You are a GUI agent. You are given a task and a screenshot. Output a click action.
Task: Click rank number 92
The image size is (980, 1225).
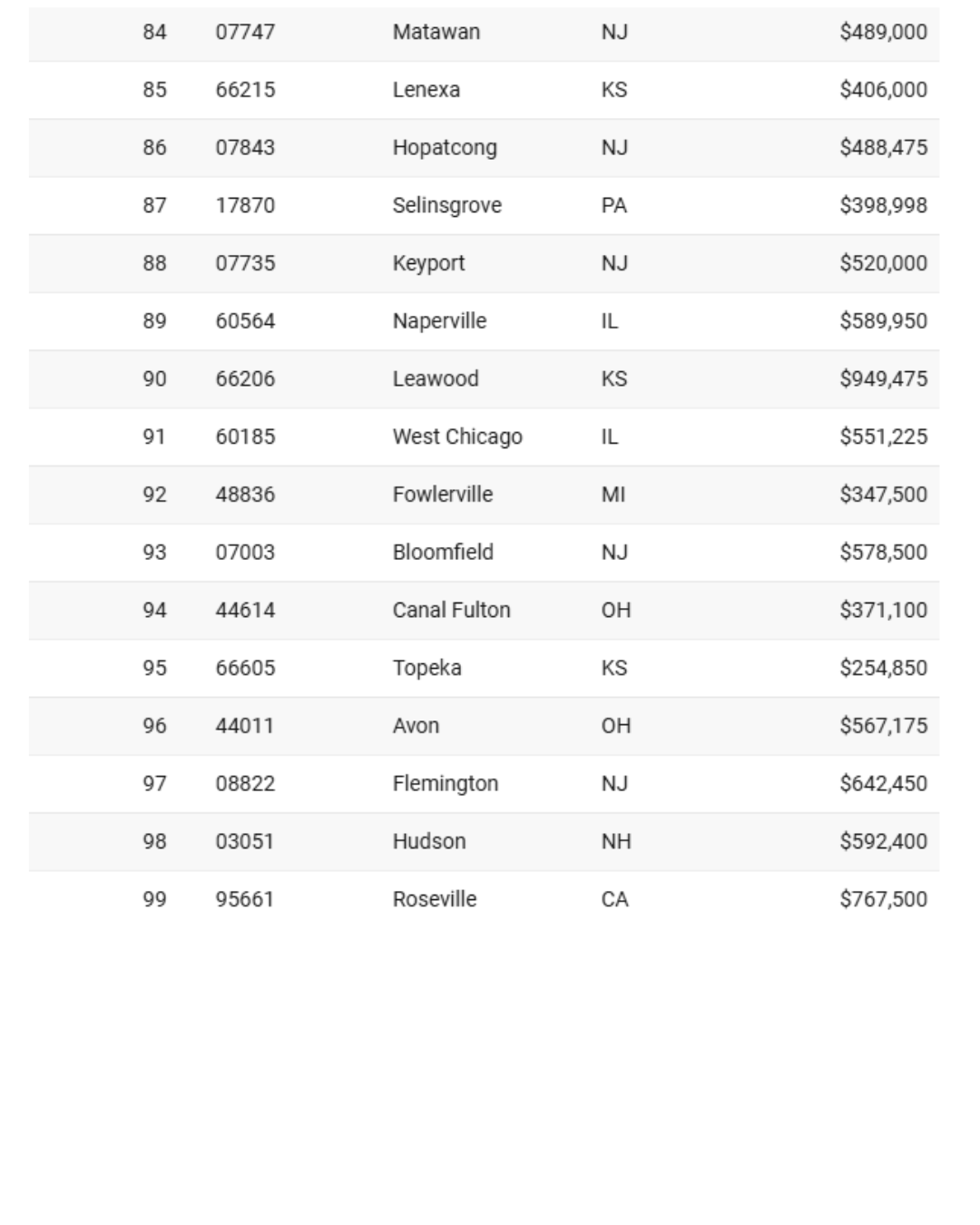[154, 495]
